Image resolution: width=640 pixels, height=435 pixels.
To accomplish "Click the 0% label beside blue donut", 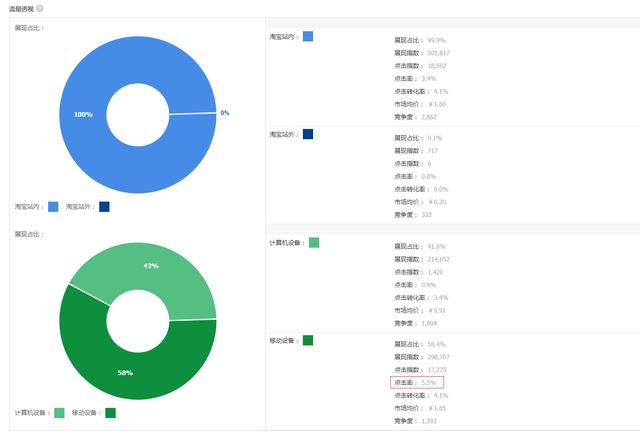I will tap(225, 113).
